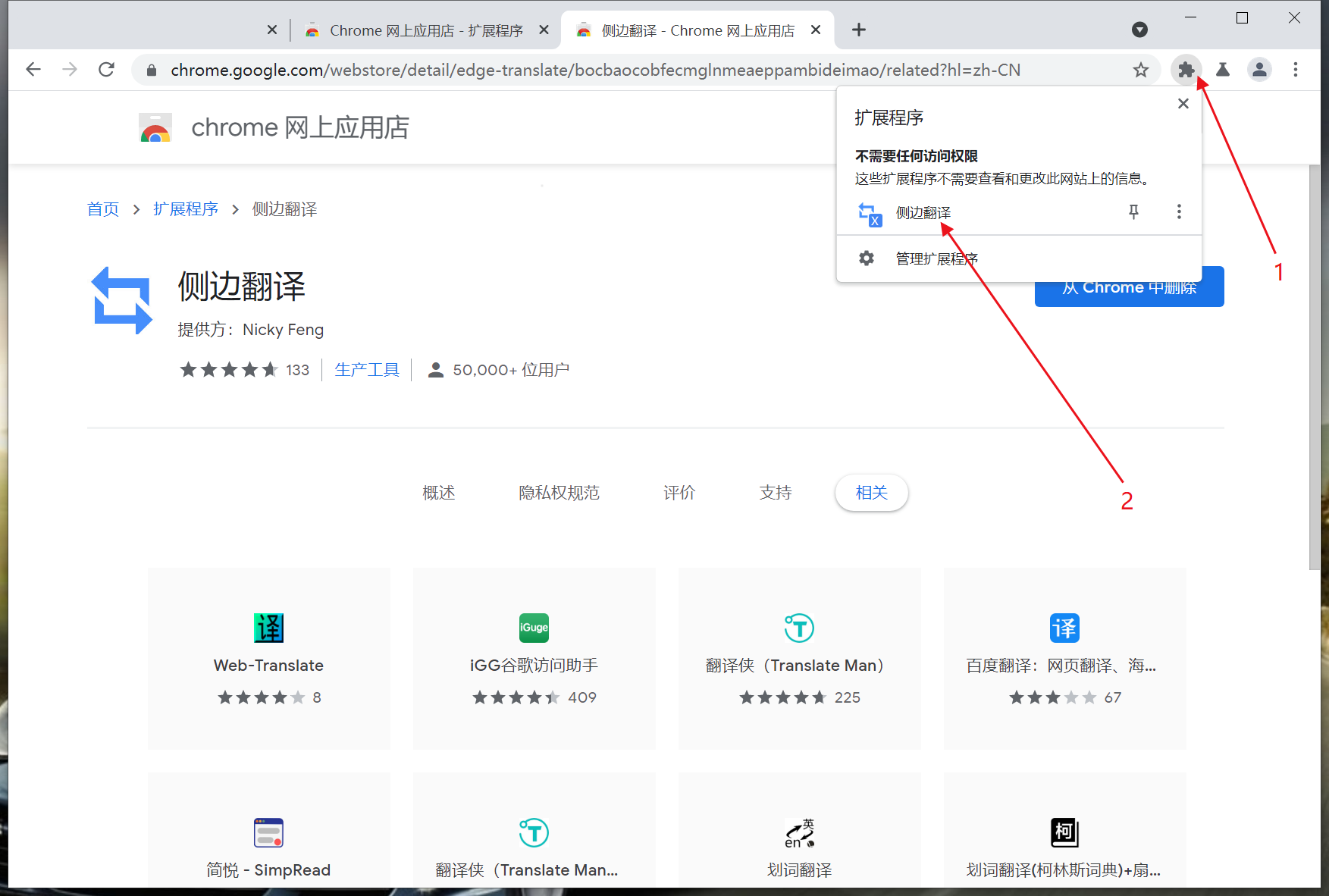
Task: Click 从 Chrome 中删除 button
Action: 1129,287
